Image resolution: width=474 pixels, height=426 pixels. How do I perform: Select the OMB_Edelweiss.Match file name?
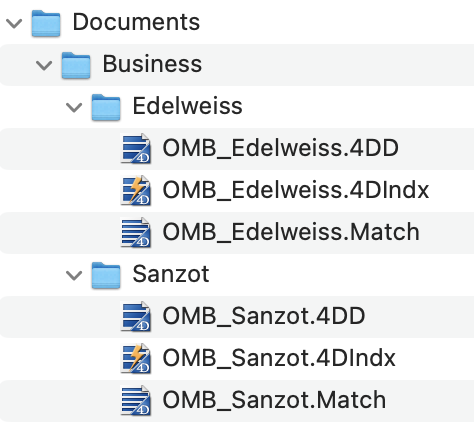(291, 232)
